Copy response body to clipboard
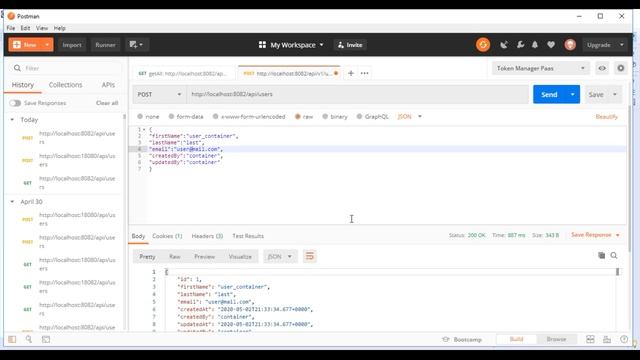 [601, 256]
